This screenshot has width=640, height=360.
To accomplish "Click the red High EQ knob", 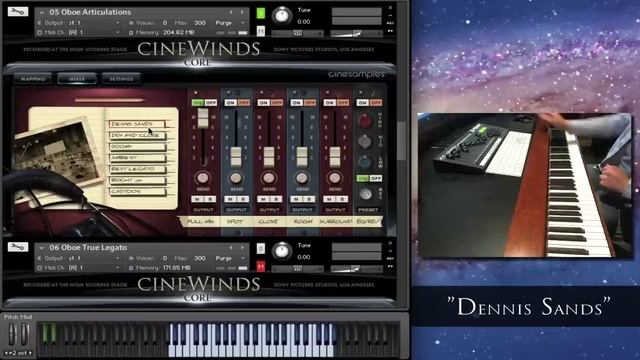I will click(364, 120).
